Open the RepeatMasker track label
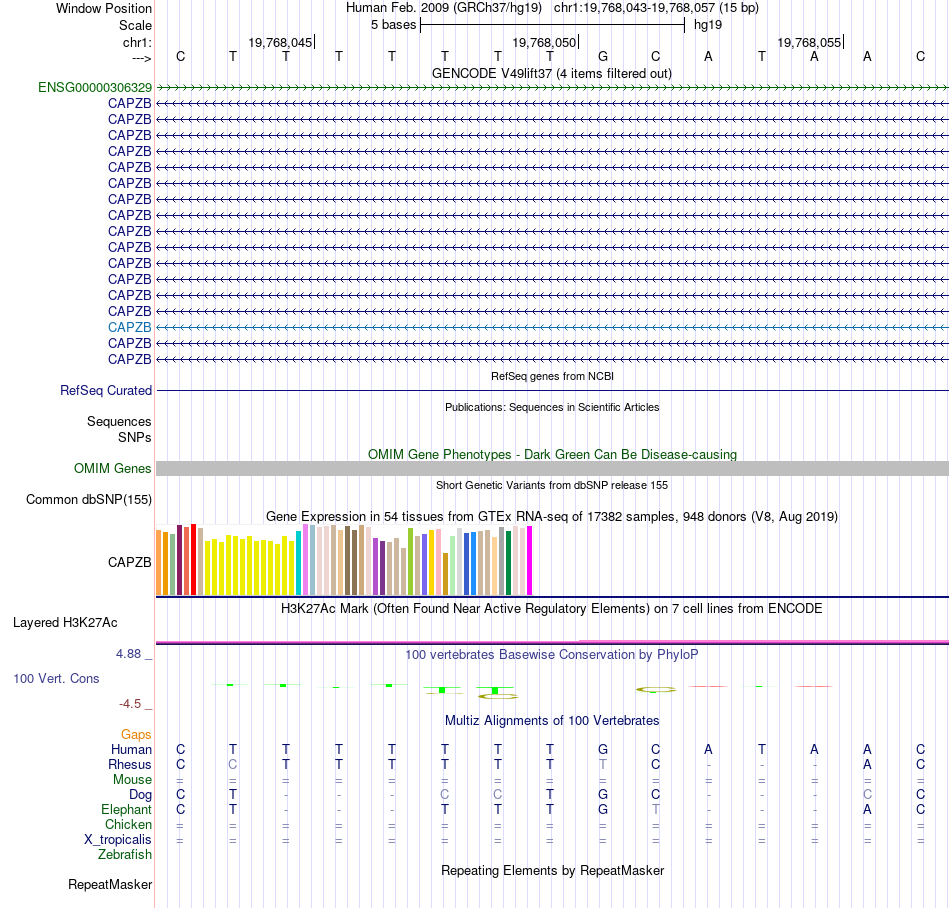 [x=110, y=885]
